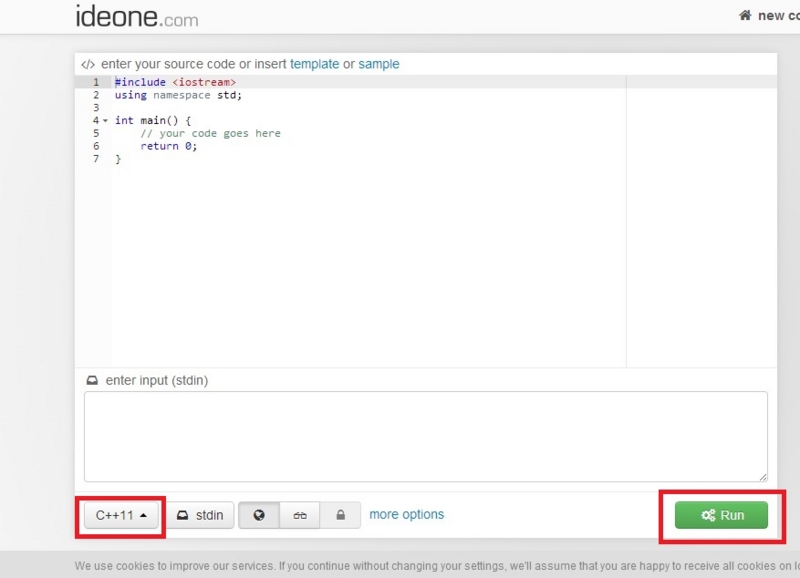Click inside the stdin input textarea
The width and height of the screenshot is (800, 578).
(x=426, y=437)
